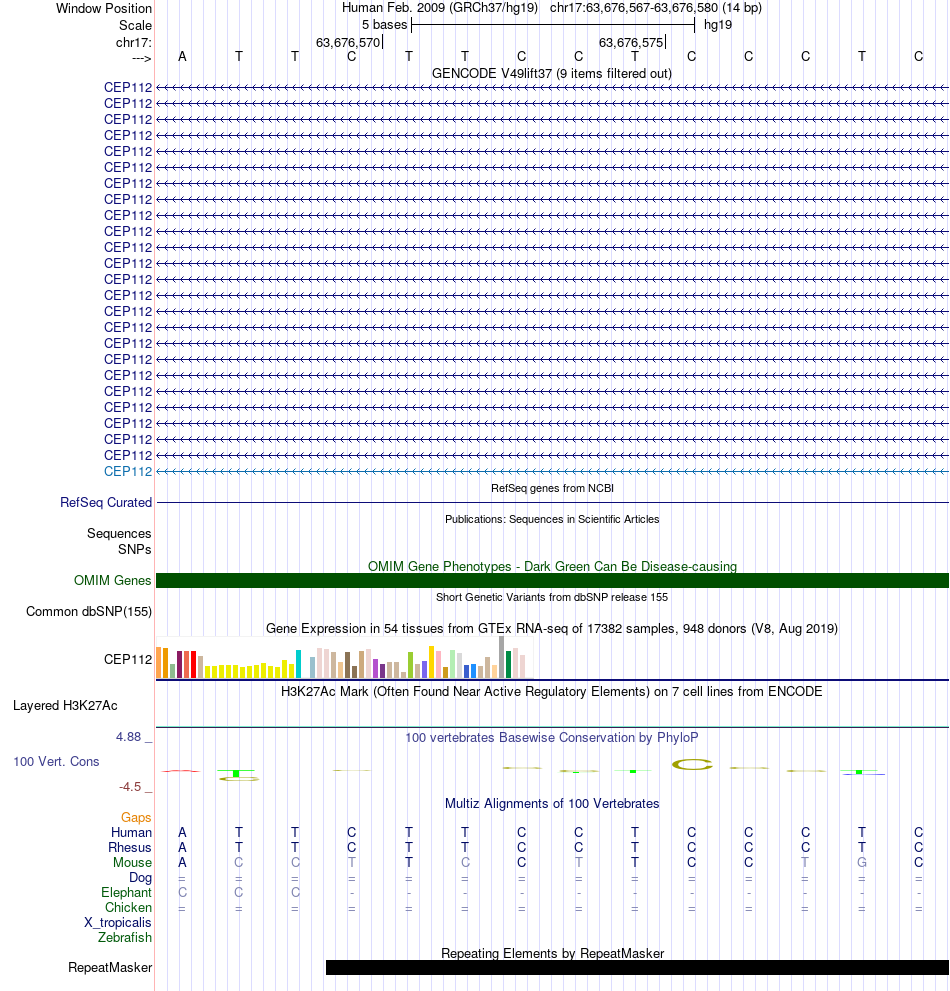The width and height of the screenshot is (950, 991).
Task: Click Publications: Sequences in Scientific Articles title
Action: [x=552, y=519]
